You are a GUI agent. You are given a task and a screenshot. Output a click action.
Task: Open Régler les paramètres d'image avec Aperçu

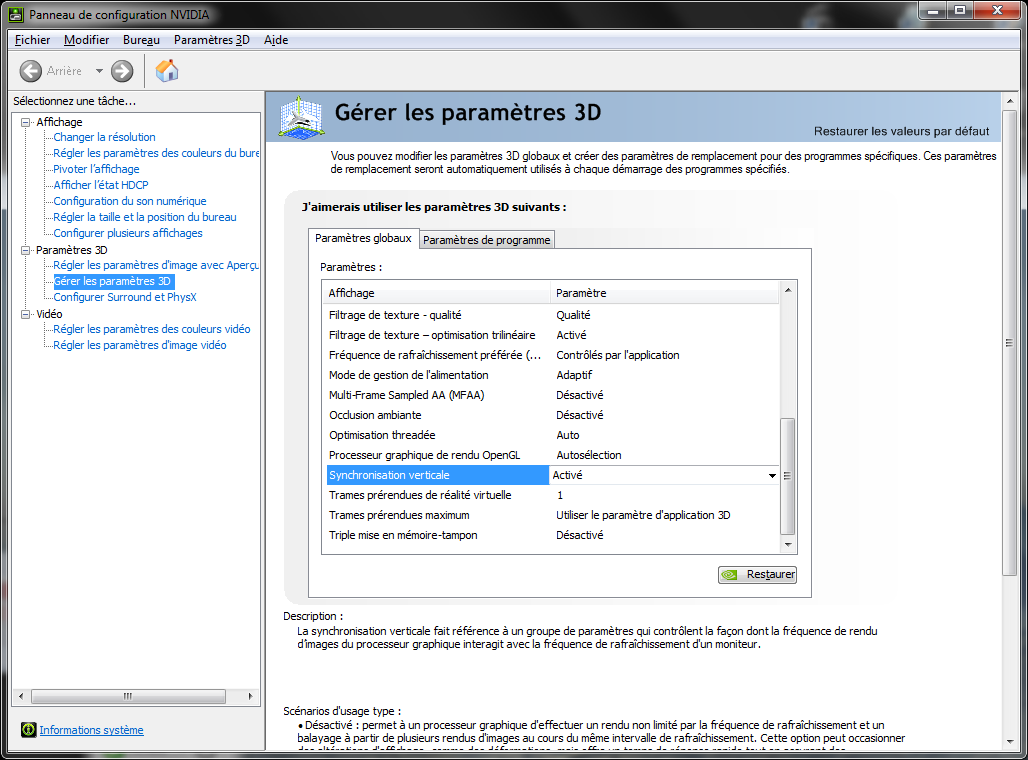[x=156, y=265]
